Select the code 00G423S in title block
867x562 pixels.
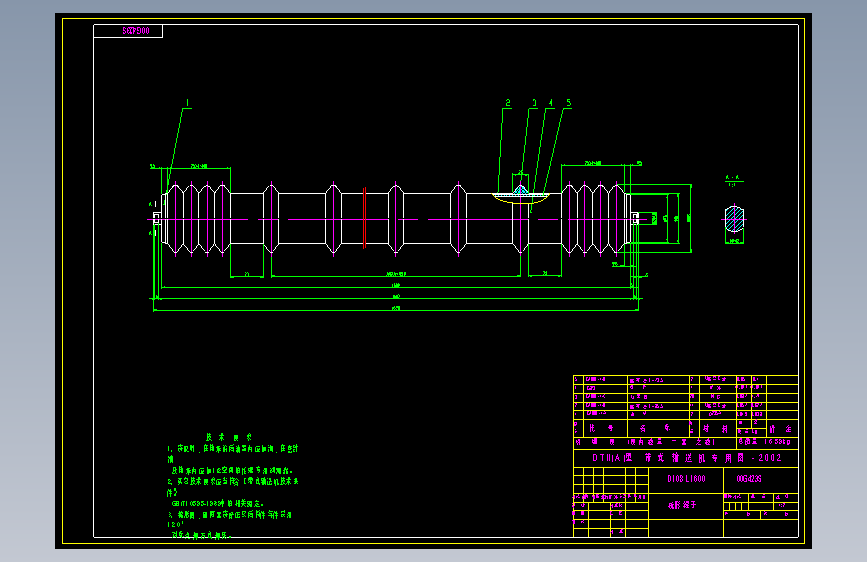point(749,479)
